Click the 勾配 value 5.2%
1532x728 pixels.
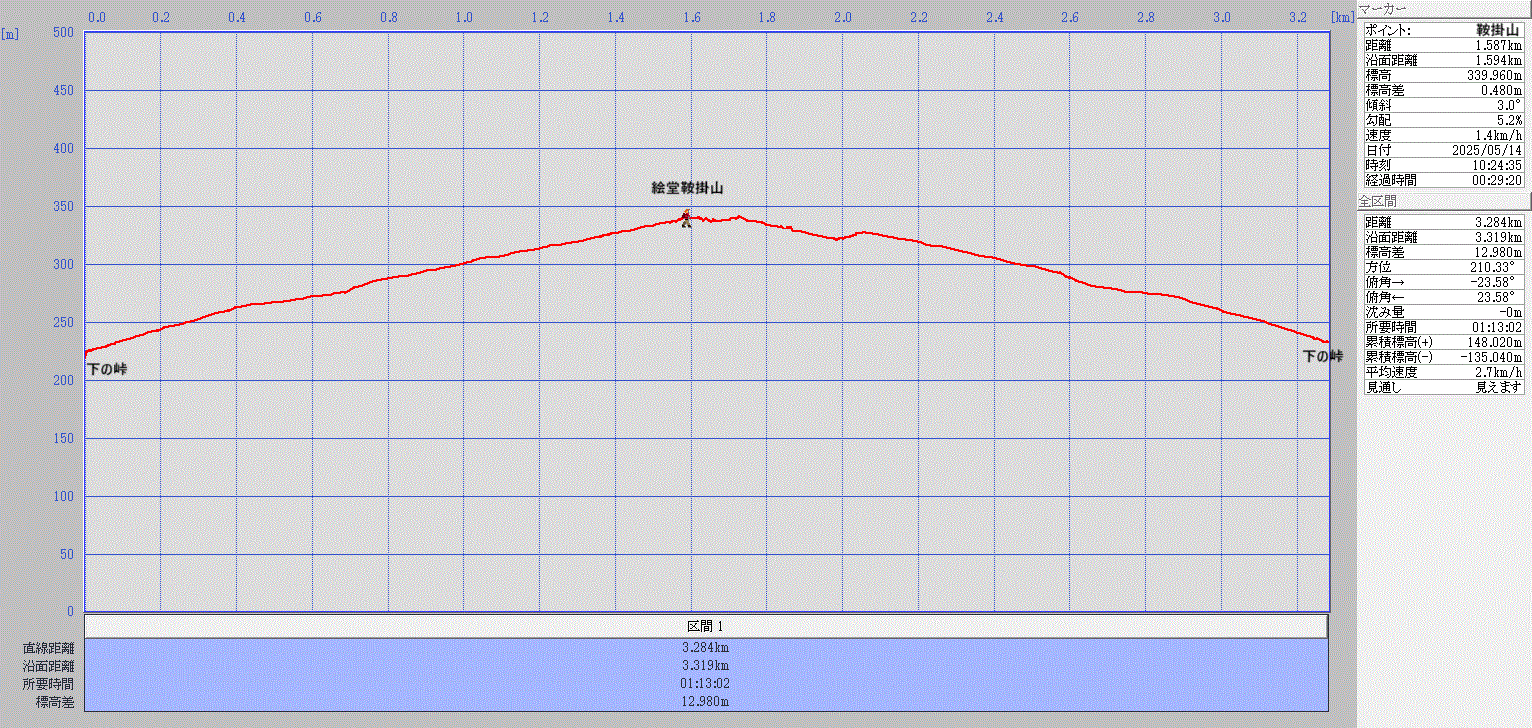[1509, 120]
